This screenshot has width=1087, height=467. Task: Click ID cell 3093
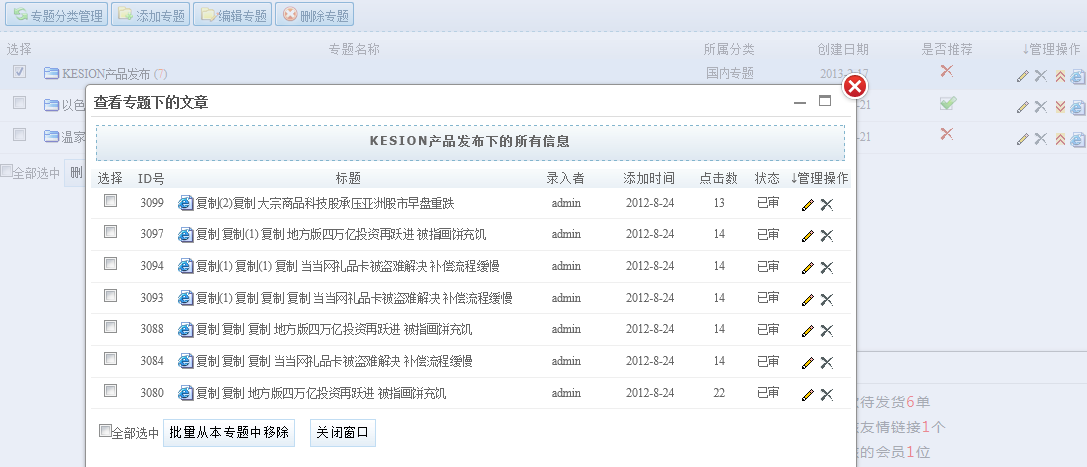(152, 298)
